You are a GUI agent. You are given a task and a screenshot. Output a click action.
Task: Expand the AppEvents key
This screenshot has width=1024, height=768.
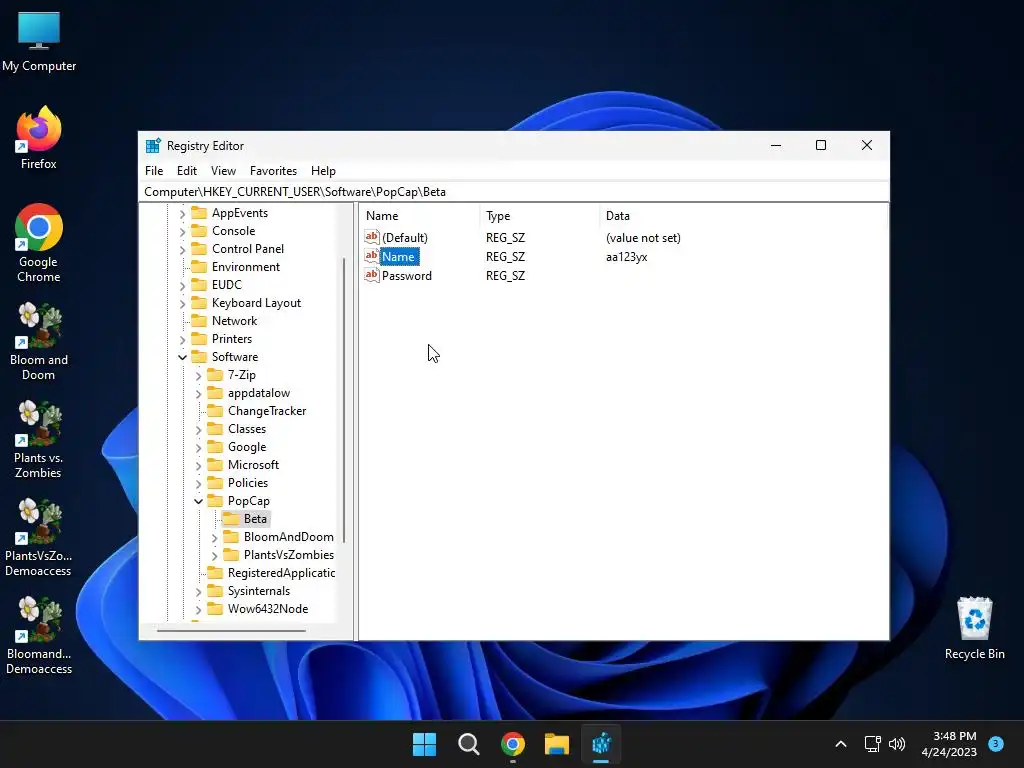[x=183, y=214]
